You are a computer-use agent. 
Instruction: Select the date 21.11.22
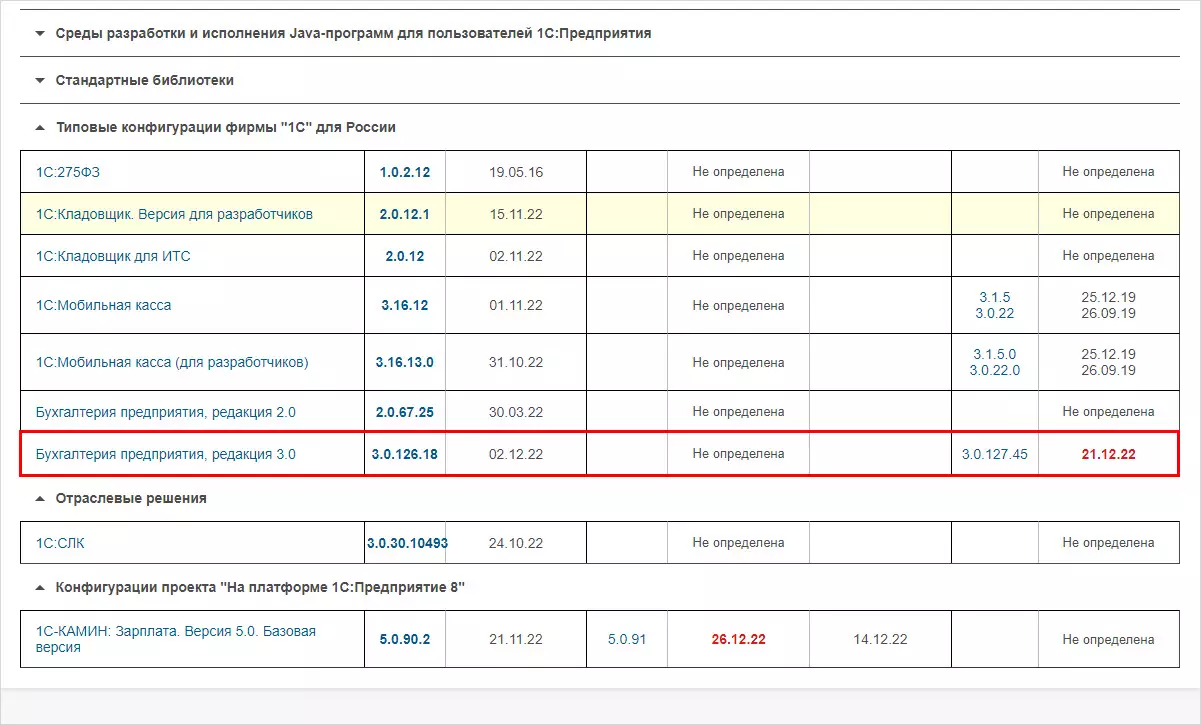(x=516, y=639)
